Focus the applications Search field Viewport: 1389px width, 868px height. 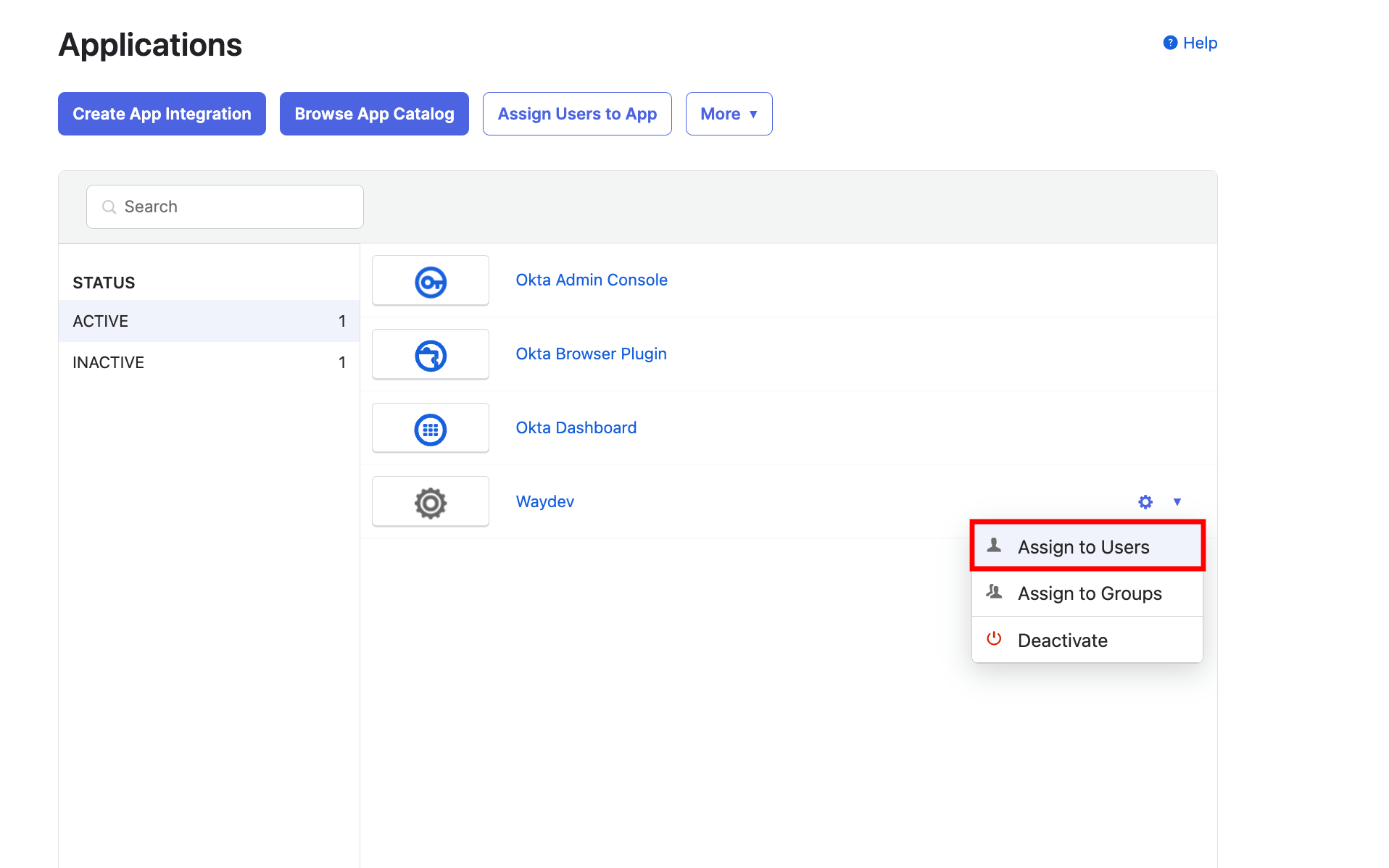point(225,206)
